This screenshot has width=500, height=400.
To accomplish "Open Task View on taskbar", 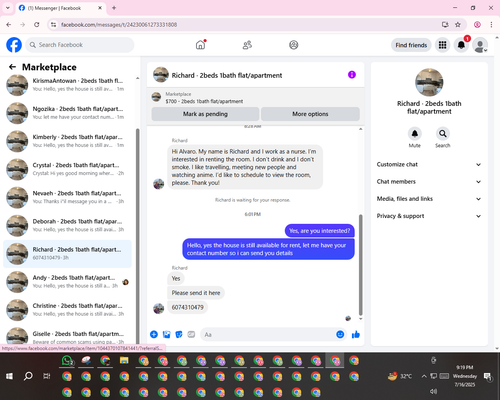I will (x=47, y=376).
